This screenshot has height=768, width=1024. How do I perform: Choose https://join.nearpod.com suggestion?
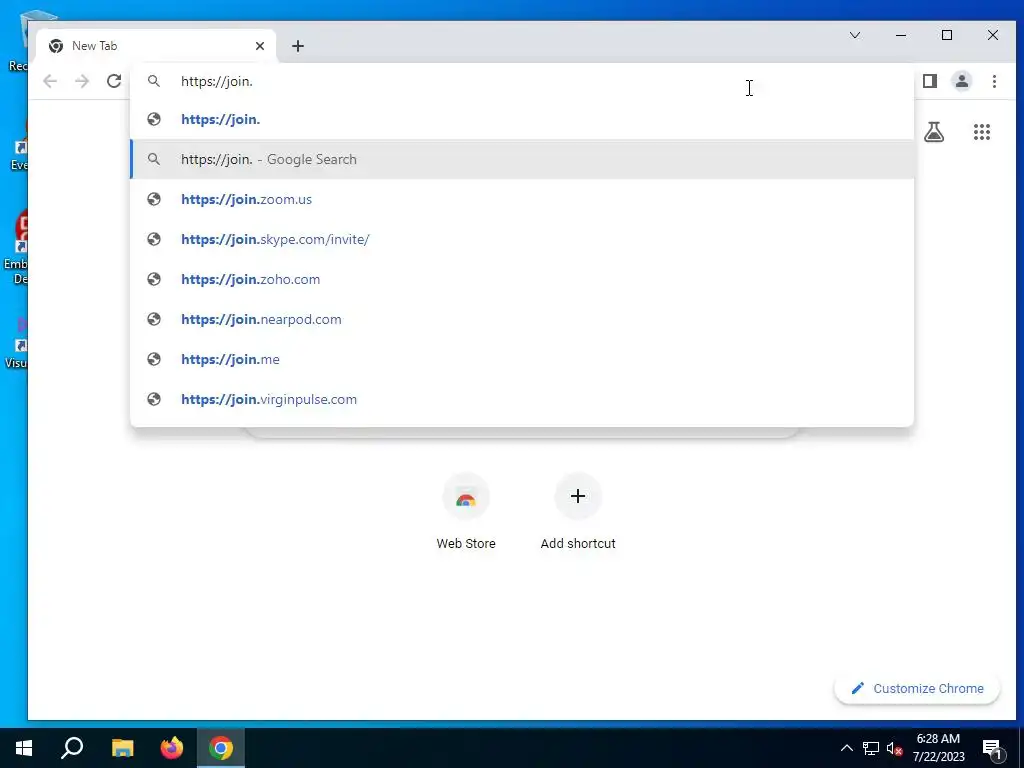pyautogui.click(x=522, y=319)
